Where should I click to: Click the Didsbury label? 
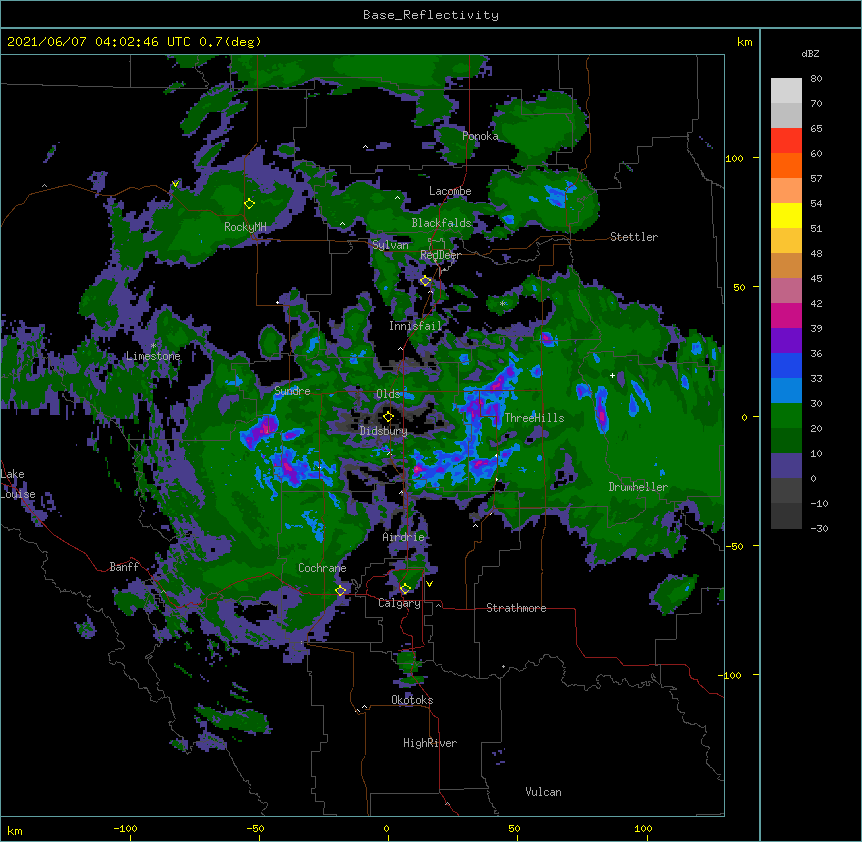(x=384, y=431)
